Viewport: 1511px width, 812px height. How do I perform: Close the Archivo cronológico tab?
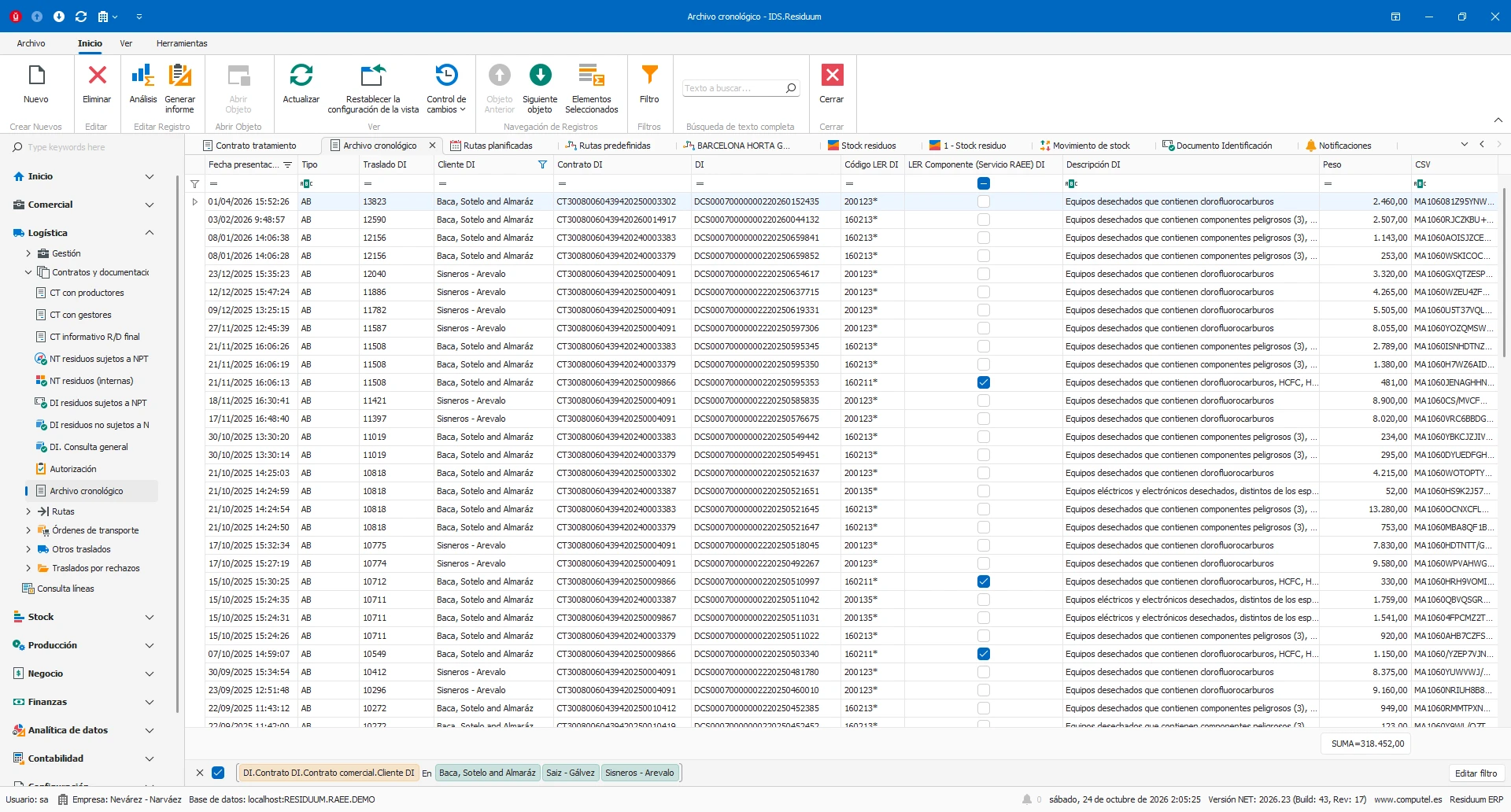coord(432,146)
